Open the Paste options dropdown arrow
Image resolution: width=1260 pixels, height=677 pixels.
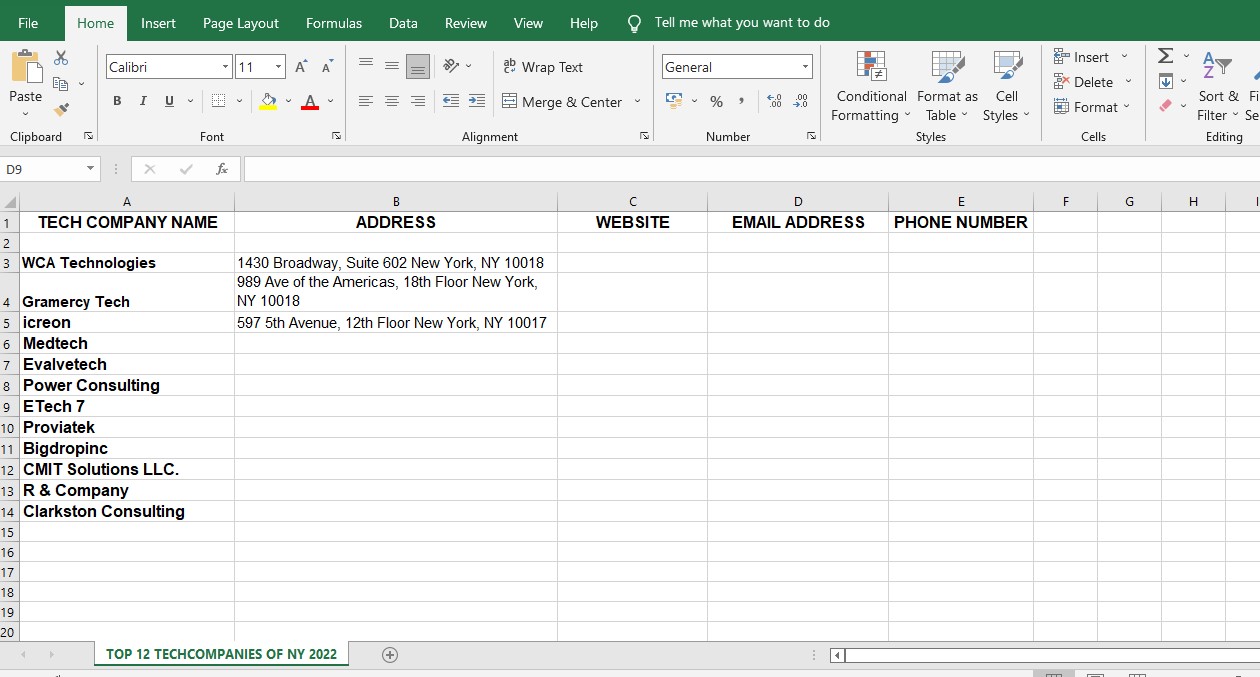[x=26, y=113]
